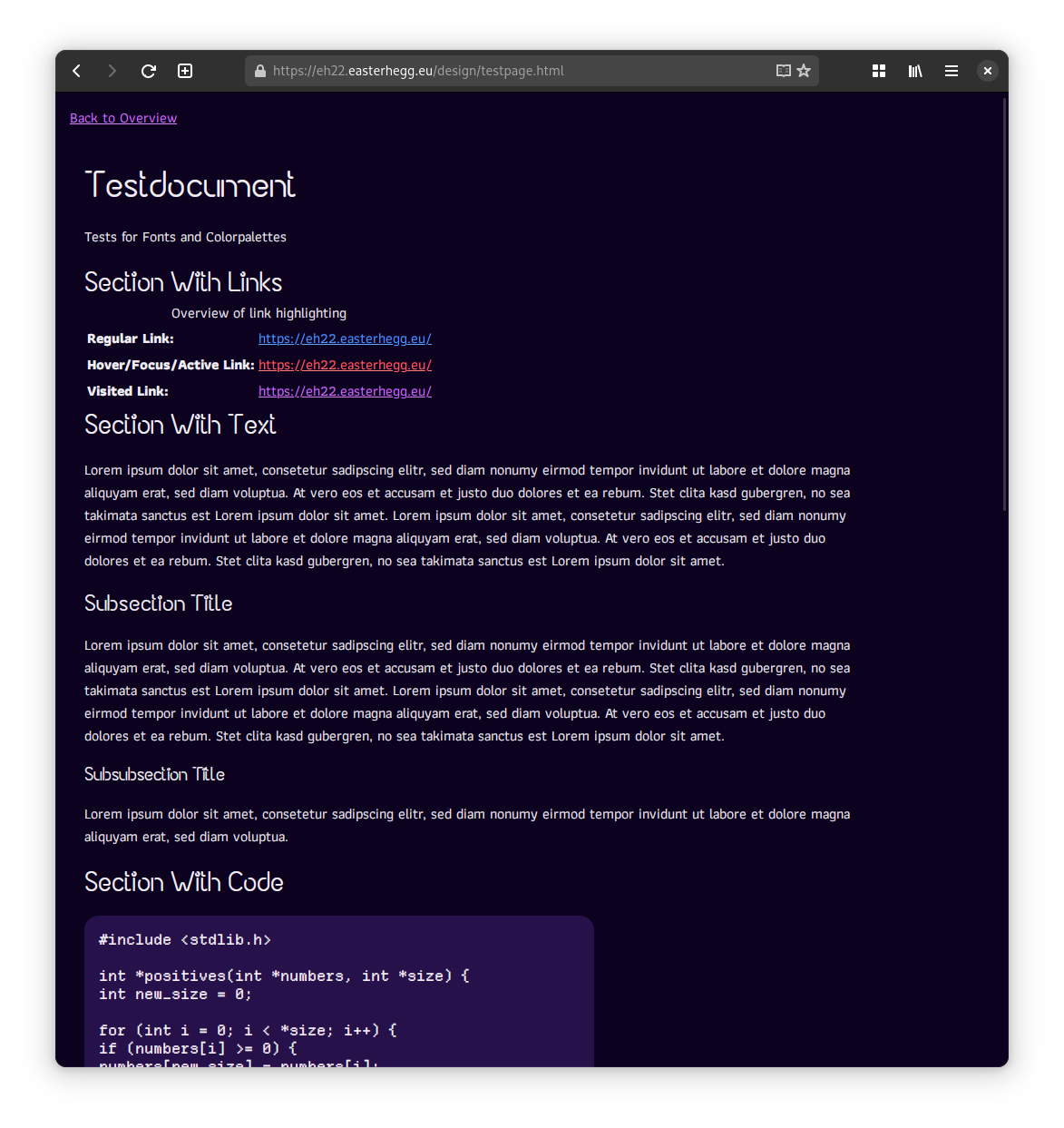Click the forward navigation arrow
This screenshot has width=1064, height=1128.
pyautogui.click(x=112, y=71)
